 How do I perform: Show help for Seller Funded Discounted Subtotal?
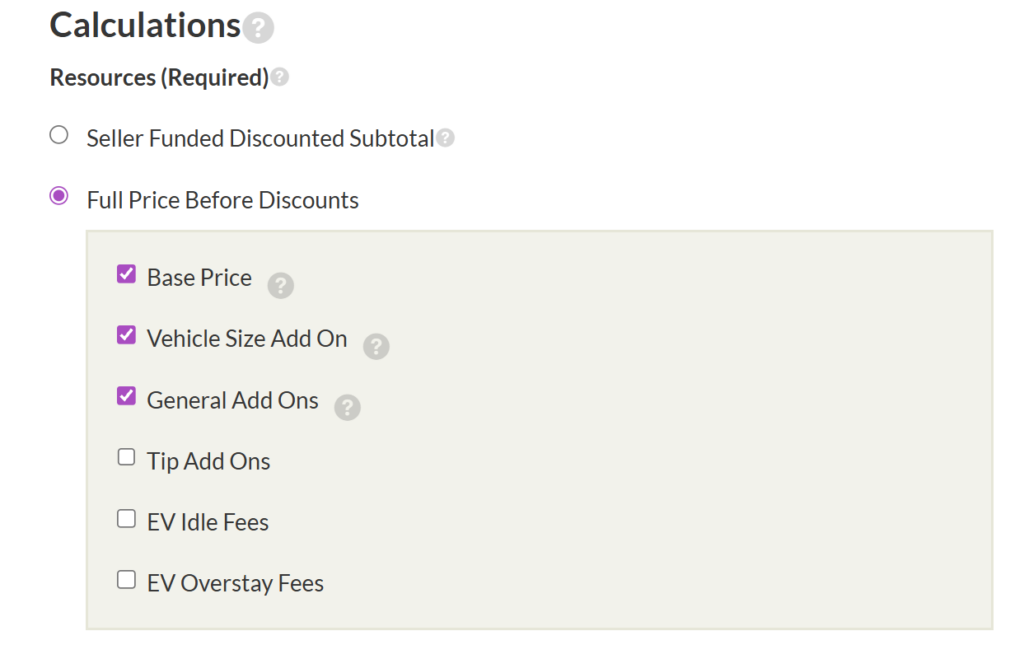pyautogui.click(x=445, y=138)
